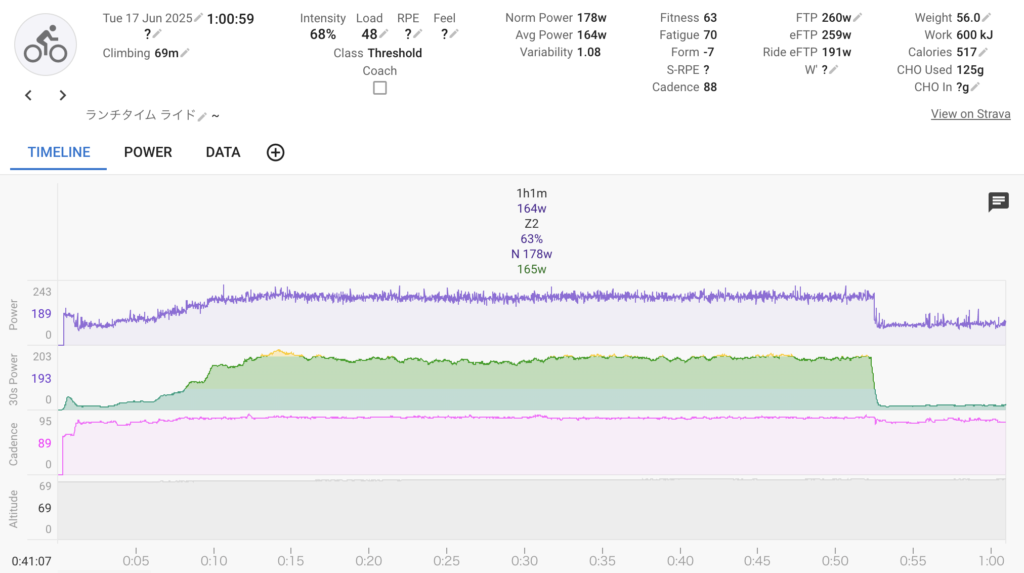Go to previous activity arrow

(28, 95)
